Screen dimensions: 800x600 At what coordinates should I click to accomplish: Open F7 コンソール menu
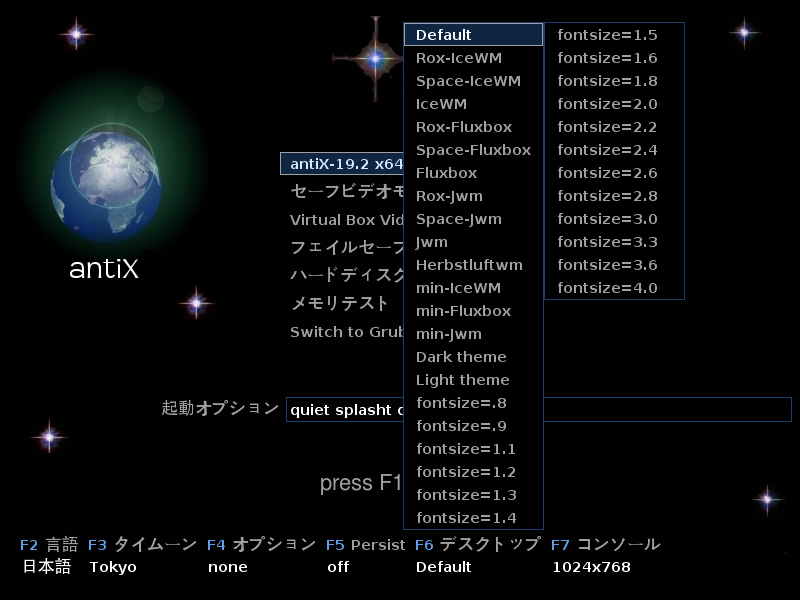pyautogui.click(x=606, y=544)
